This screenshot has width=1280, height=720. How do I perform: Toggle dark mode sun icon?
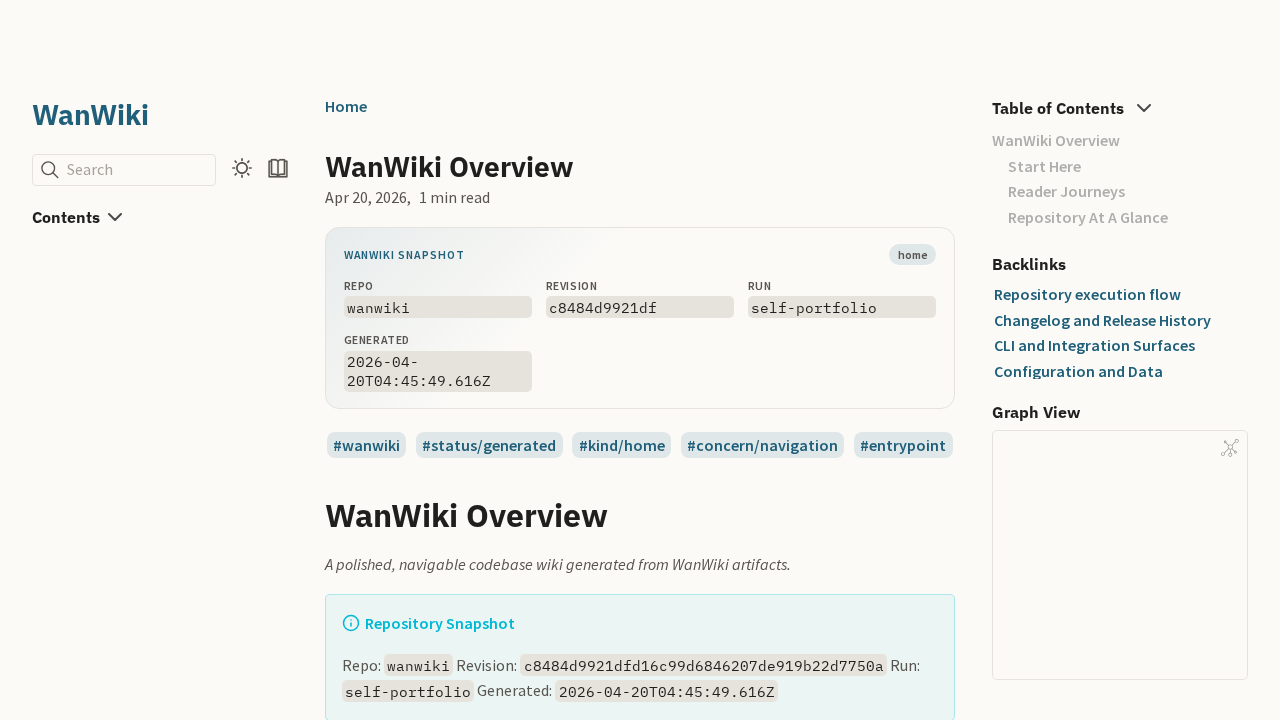click(x=242, y=168)
